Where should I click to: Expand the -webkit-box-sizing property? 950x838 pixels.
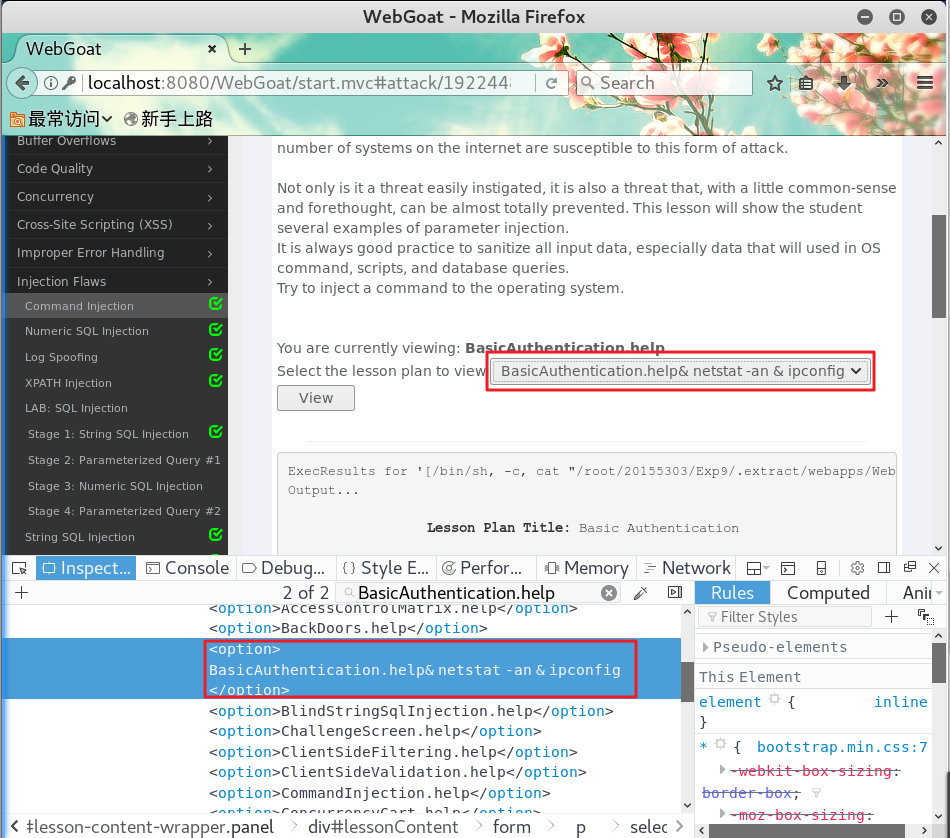point(722,770)
